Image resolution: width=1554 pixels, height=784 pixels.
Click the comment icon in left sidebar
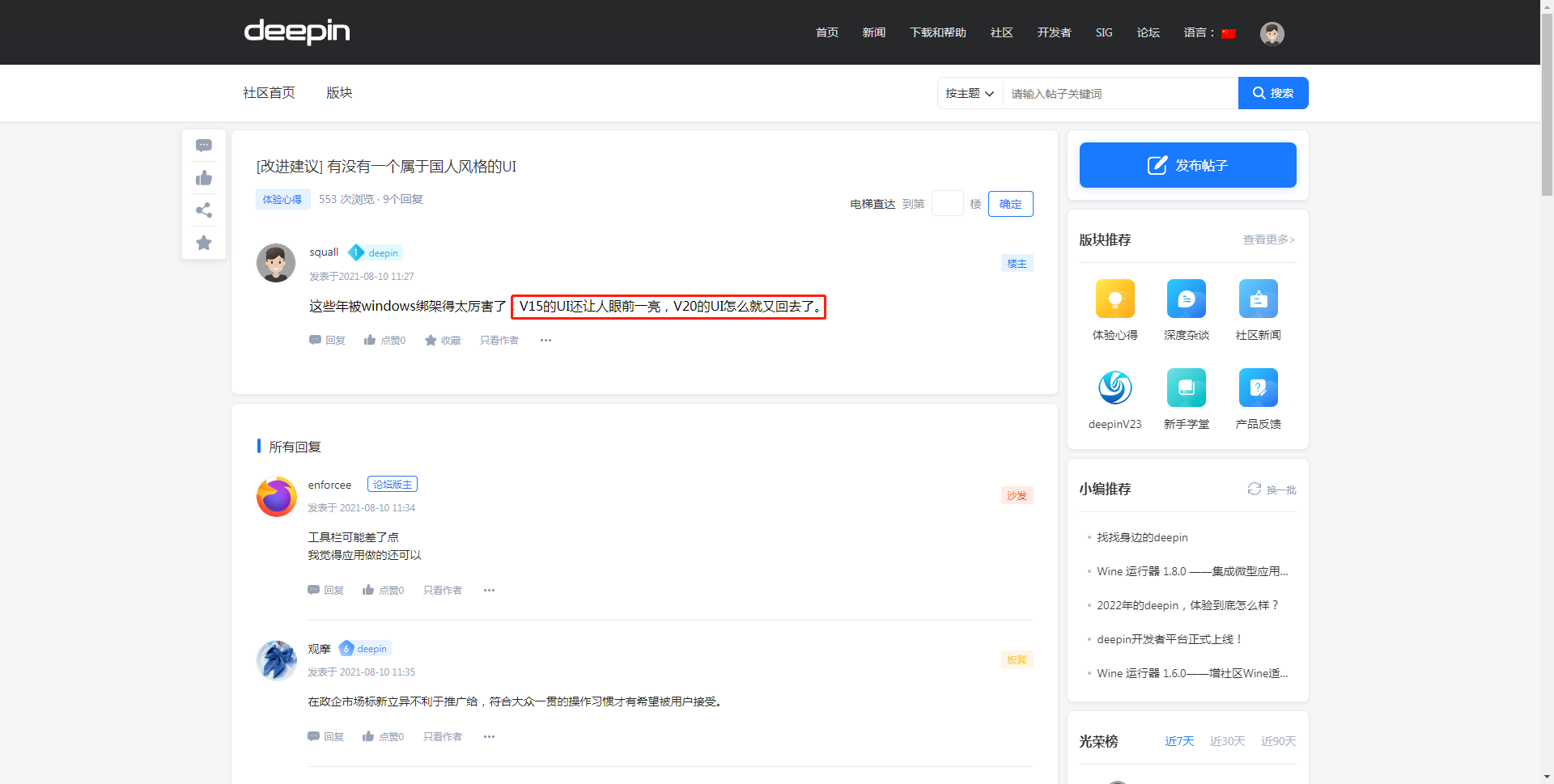(204, 146)
